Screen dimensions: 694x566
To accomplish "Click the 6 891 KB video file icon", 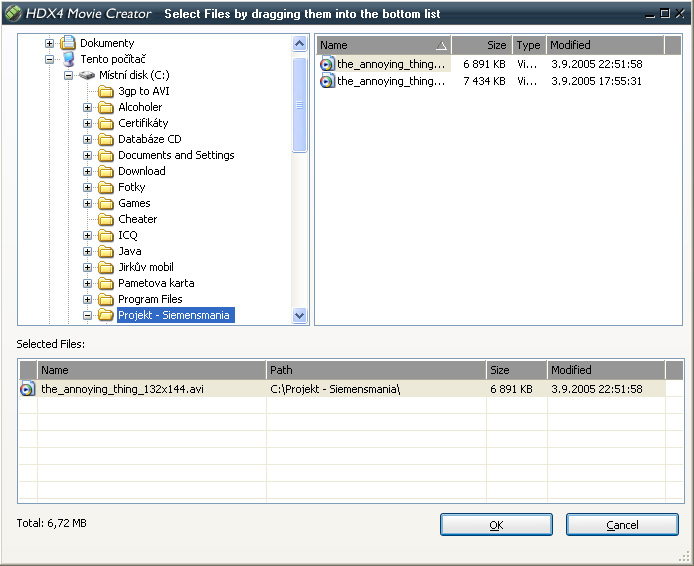I will [327, 64].
